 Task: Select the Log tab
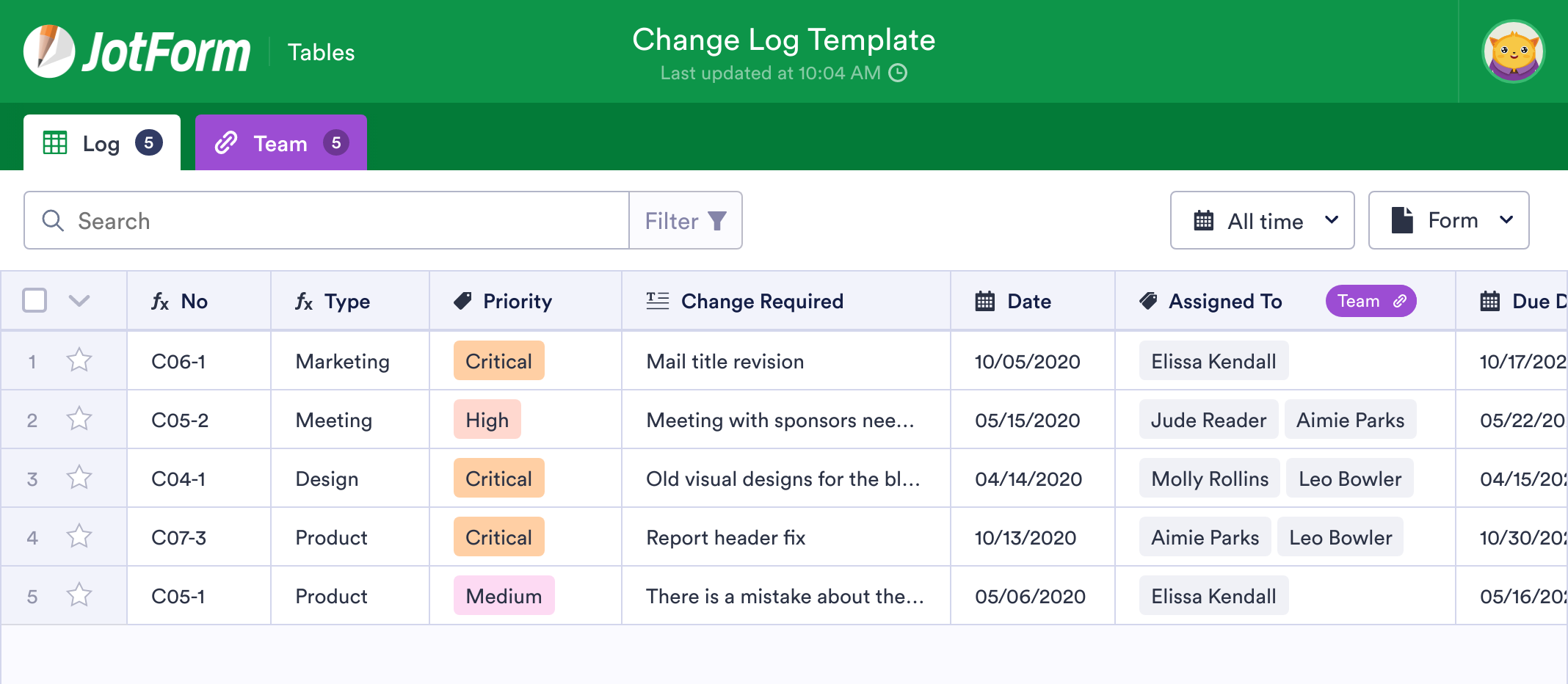[101, 143]
